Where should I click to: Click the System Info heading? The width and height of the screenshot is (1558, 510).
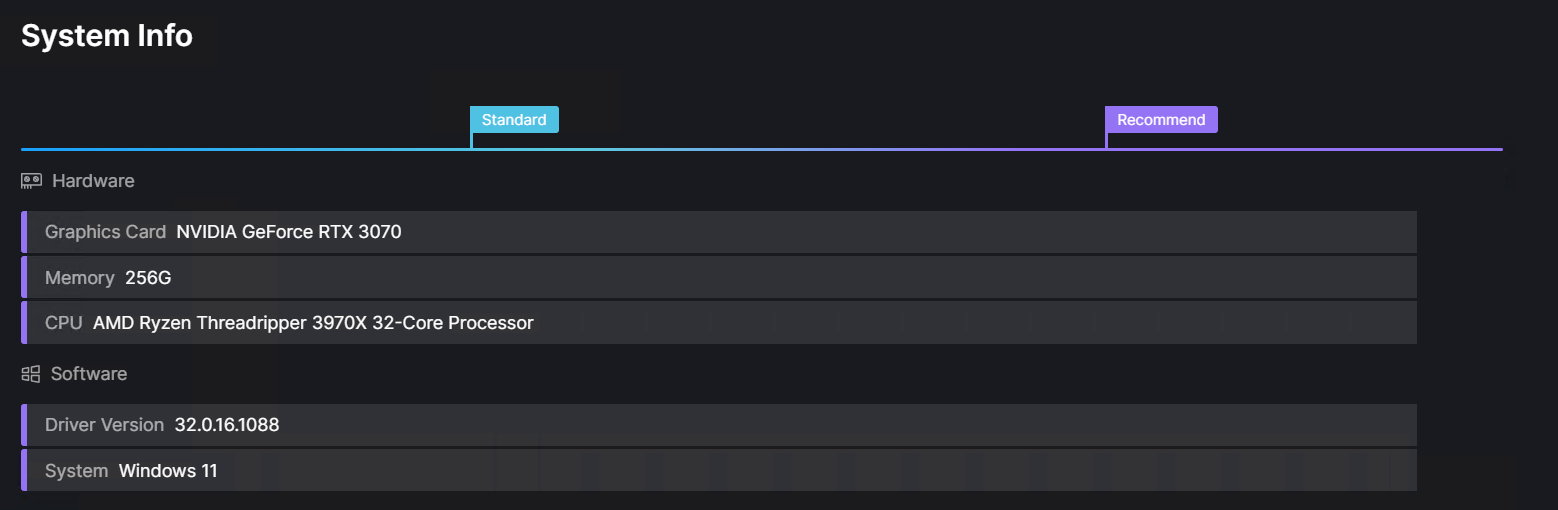click(x=107, y=36)
